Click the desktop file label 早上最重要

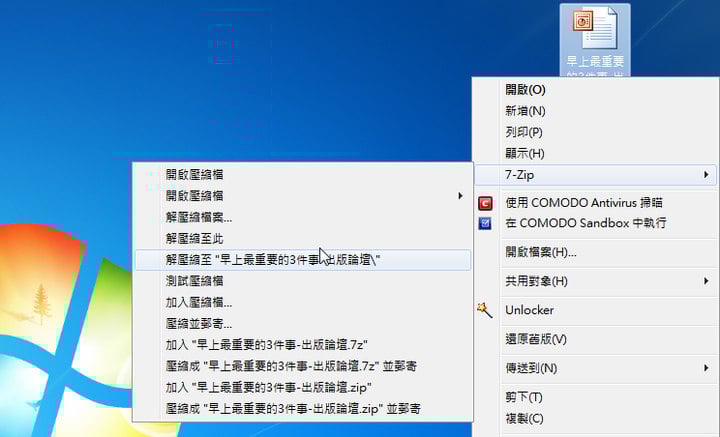click(595, 62)
